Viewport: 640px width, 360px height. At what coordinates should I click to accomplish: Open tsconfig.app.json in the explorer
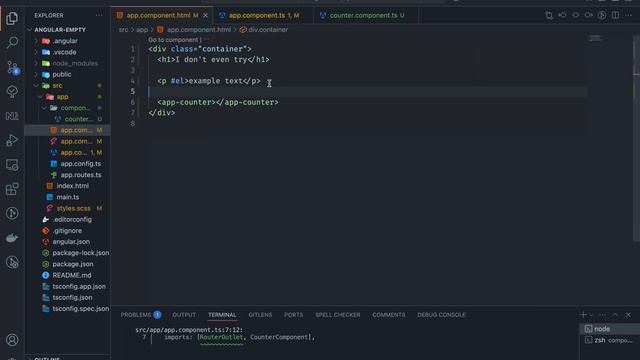pyautogui.click(x=67, y=286)
